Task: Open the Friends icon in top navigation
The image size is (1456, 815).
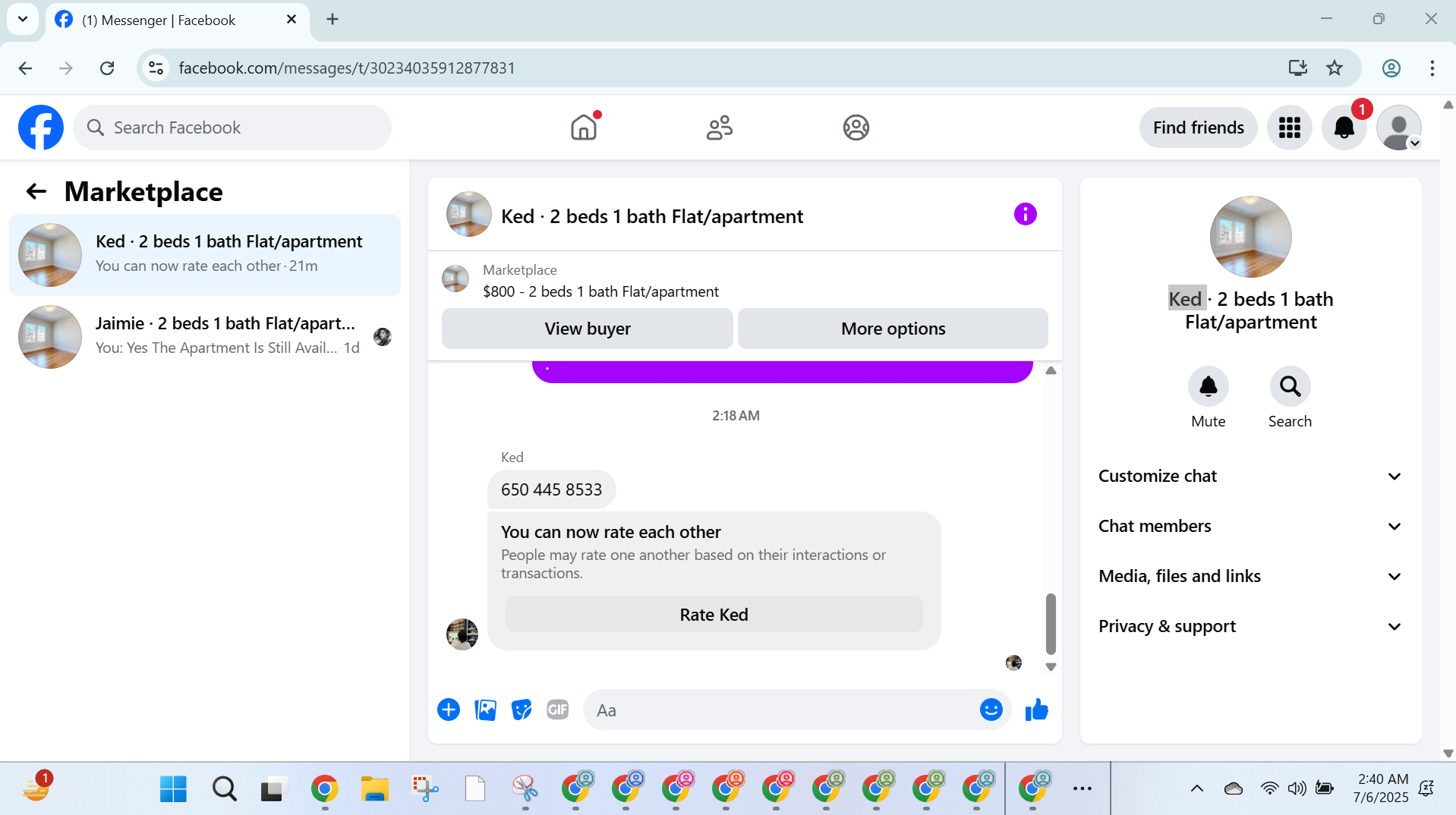Action: 719,127
